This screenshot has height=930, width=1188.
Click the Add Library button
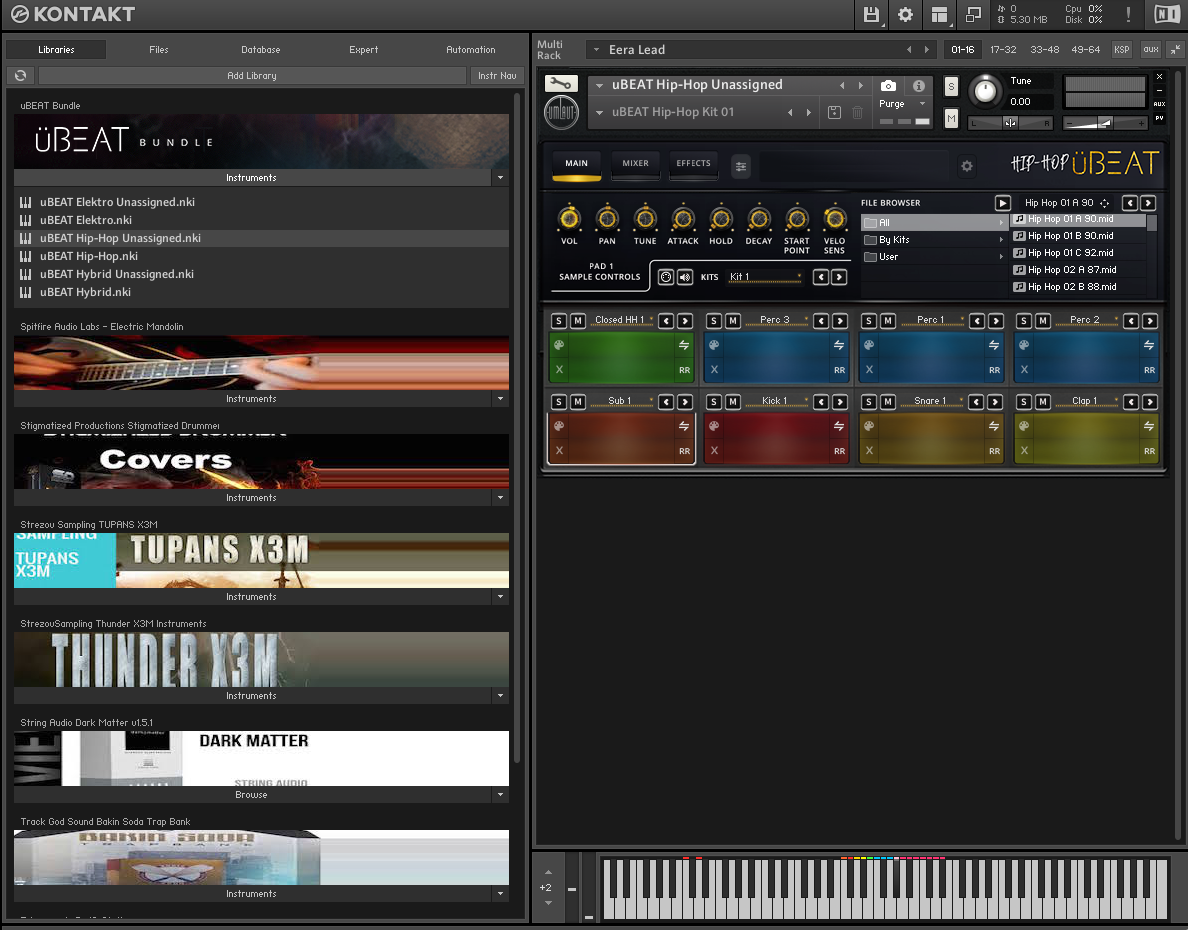coord(252,76)
